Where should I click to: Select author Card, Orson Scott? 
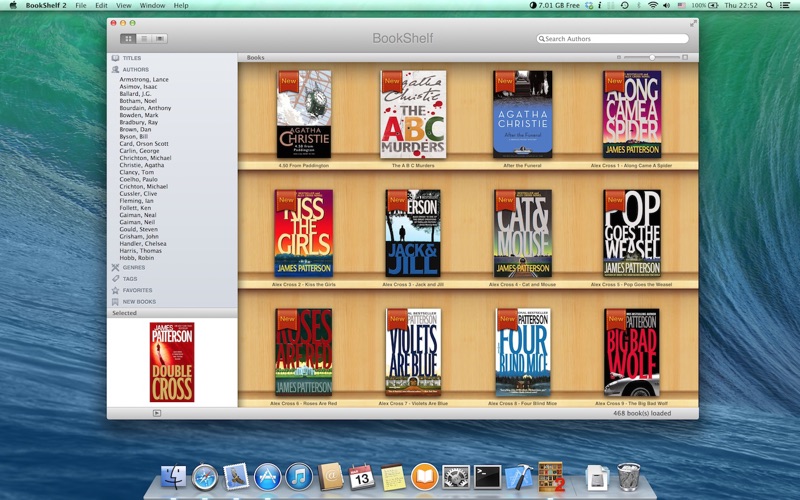tap(144, 144)
